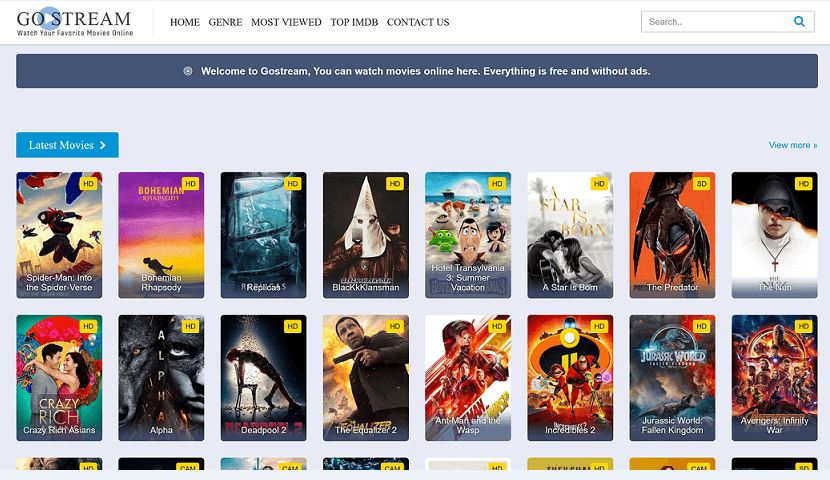Click the 'Bohemian Rhapsody' title text
This screenshot has height=480, width=830.
pos(161,283)
